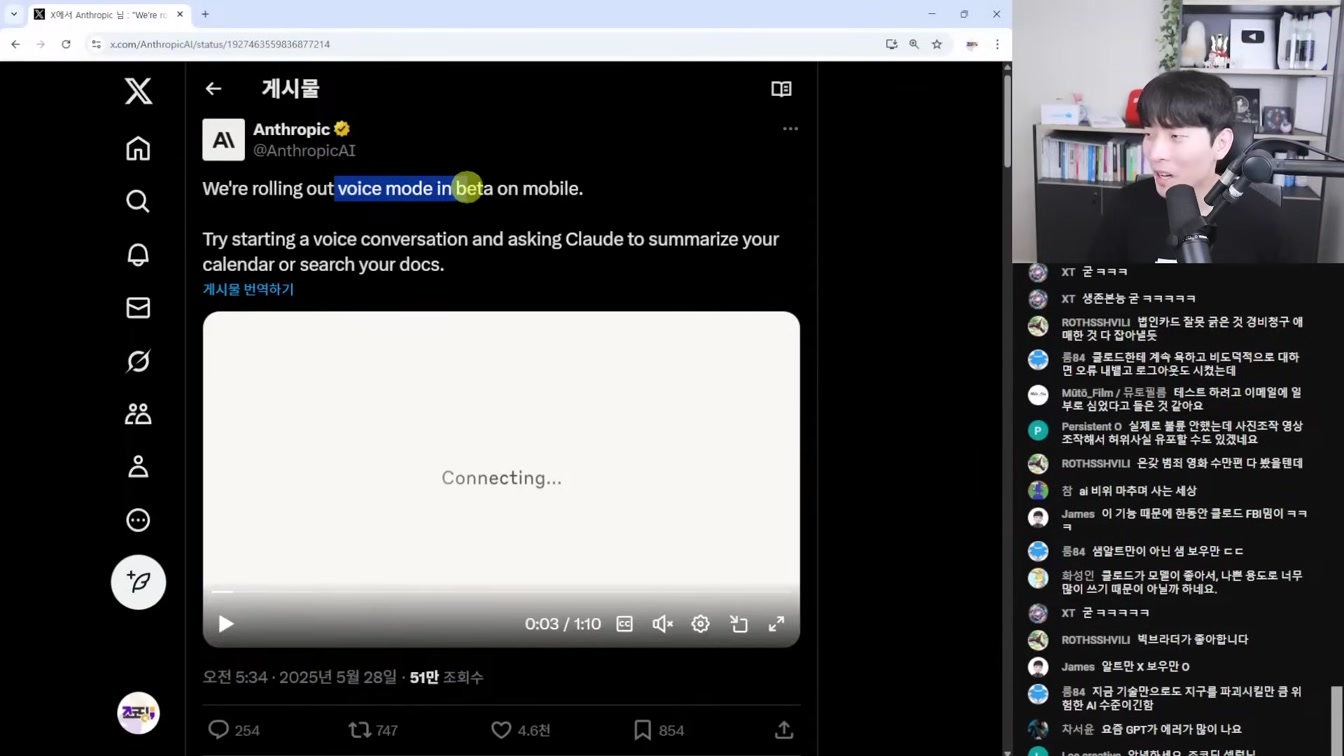The width and height of the screenshot is (1344, 756).
Task: Play the video
Action: coord(226,624)
